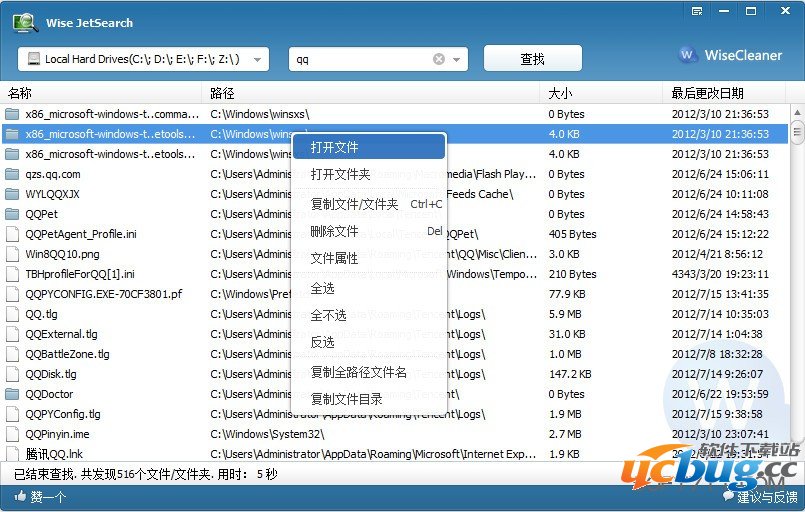Sort by the 大小 column header
This screenshot has width=805, height=512.
(x=601, y=93)
